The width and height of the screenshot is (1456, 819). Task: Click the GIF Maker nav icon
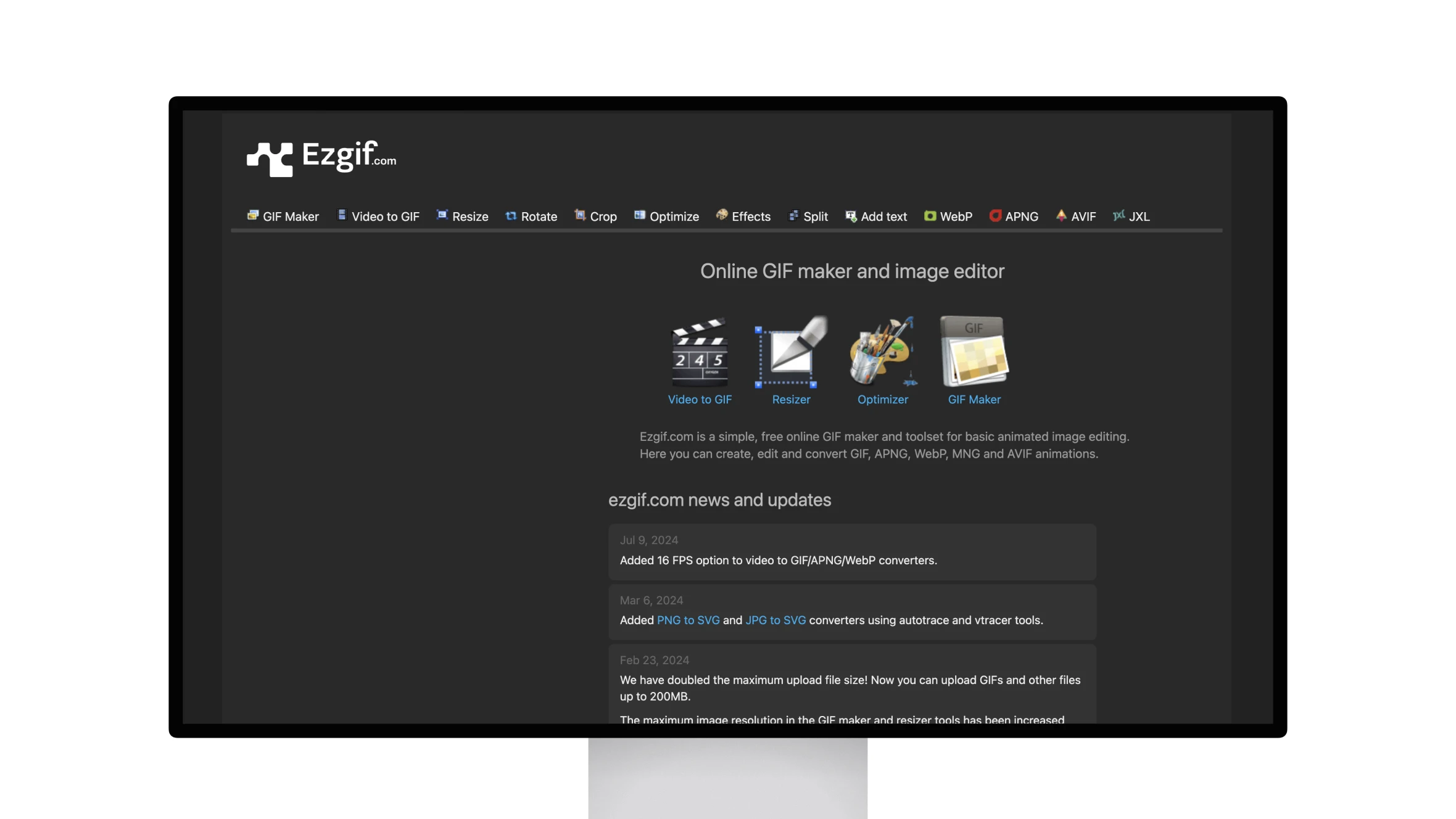pyautogui.click(x=252, y=216)
